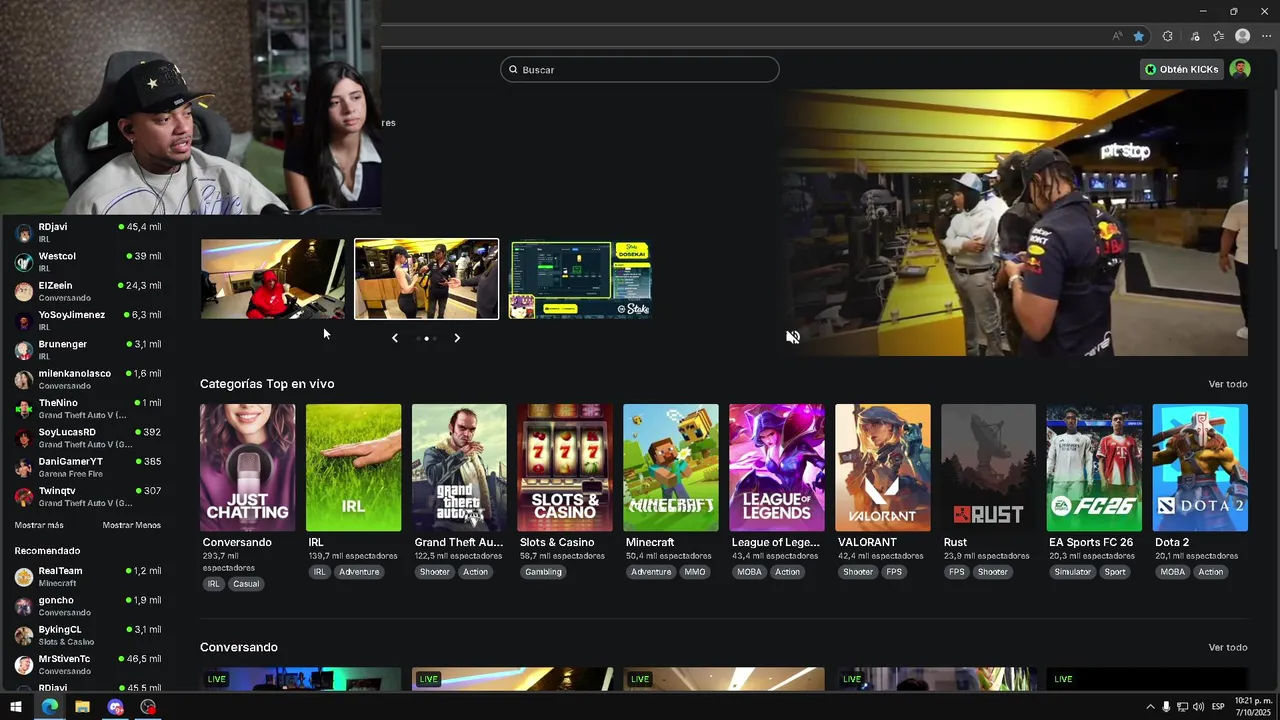Click the taskbar volume icon
The image size is (1280, 720).
click(x=1198, y=707)
